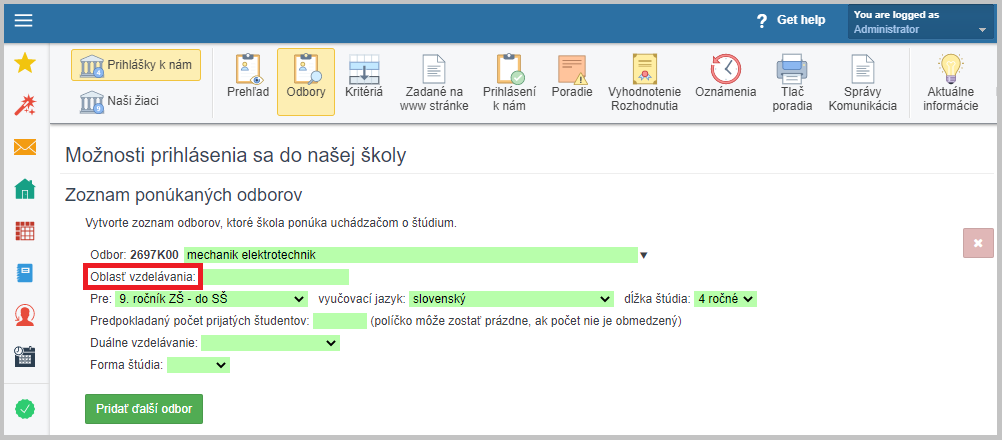Viewport: 1002px width, 440px height.
Task: Open the magic wand wizard icon
Action: point(25,105)
